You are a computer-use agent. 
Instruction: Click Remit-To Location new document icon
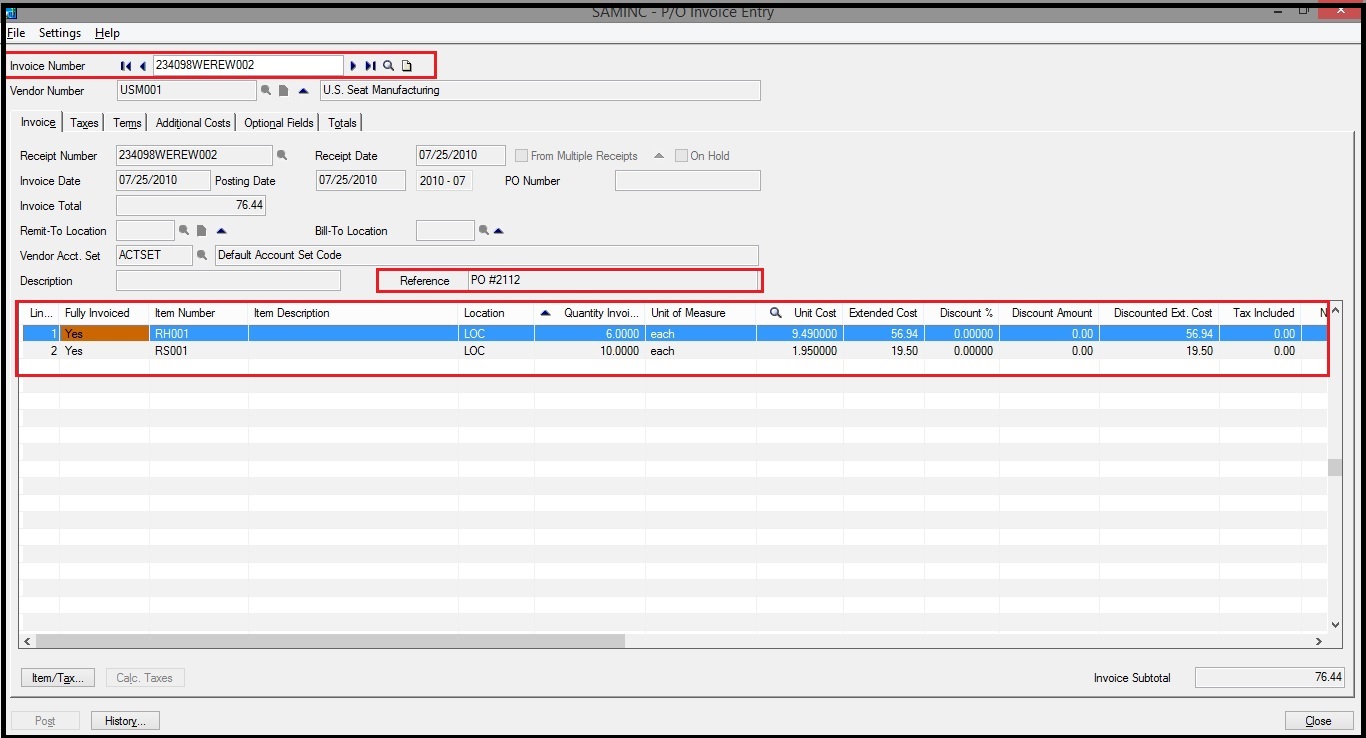201,231
